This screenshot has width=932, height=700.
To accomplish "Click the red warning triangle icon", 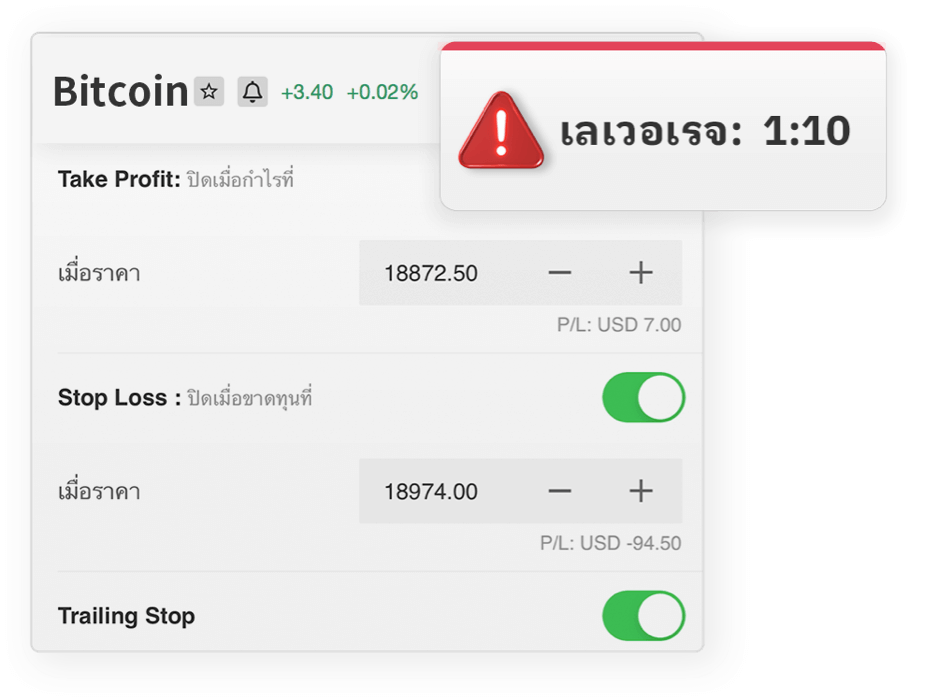I will (500, 131).
